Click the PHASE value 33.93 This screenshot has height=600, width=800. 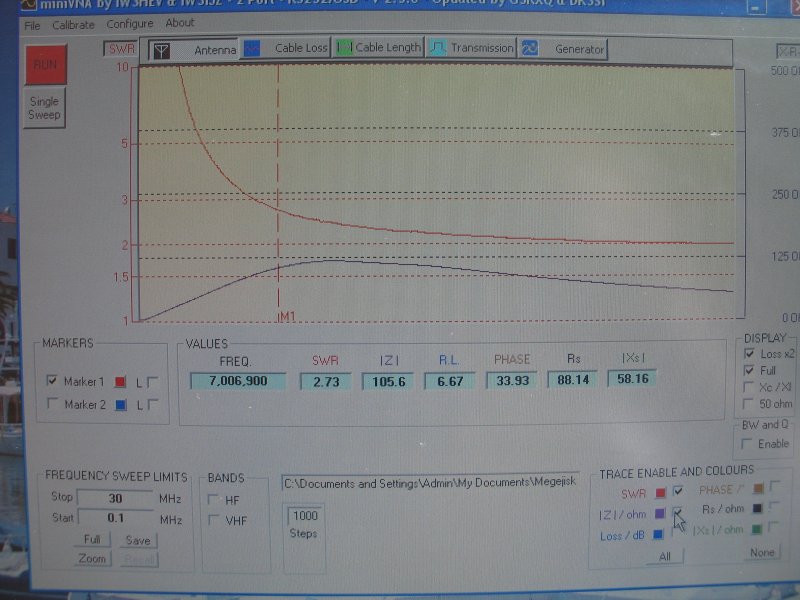pos(512,380)
